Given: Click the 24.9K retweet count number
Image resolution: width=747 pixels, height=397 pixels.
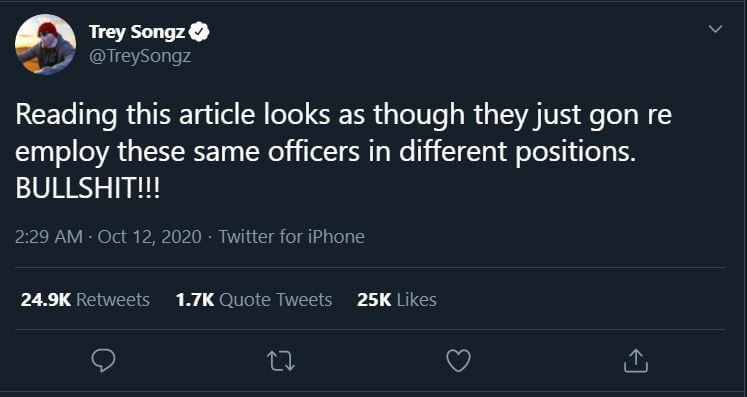Looking at the screenshot, I should 46,300.
